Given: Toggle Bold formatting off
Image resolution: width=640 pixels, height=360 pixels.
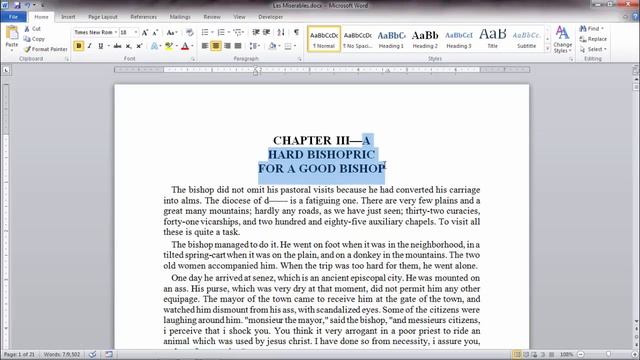Looking at the screenshot, I should click(79, 46).
